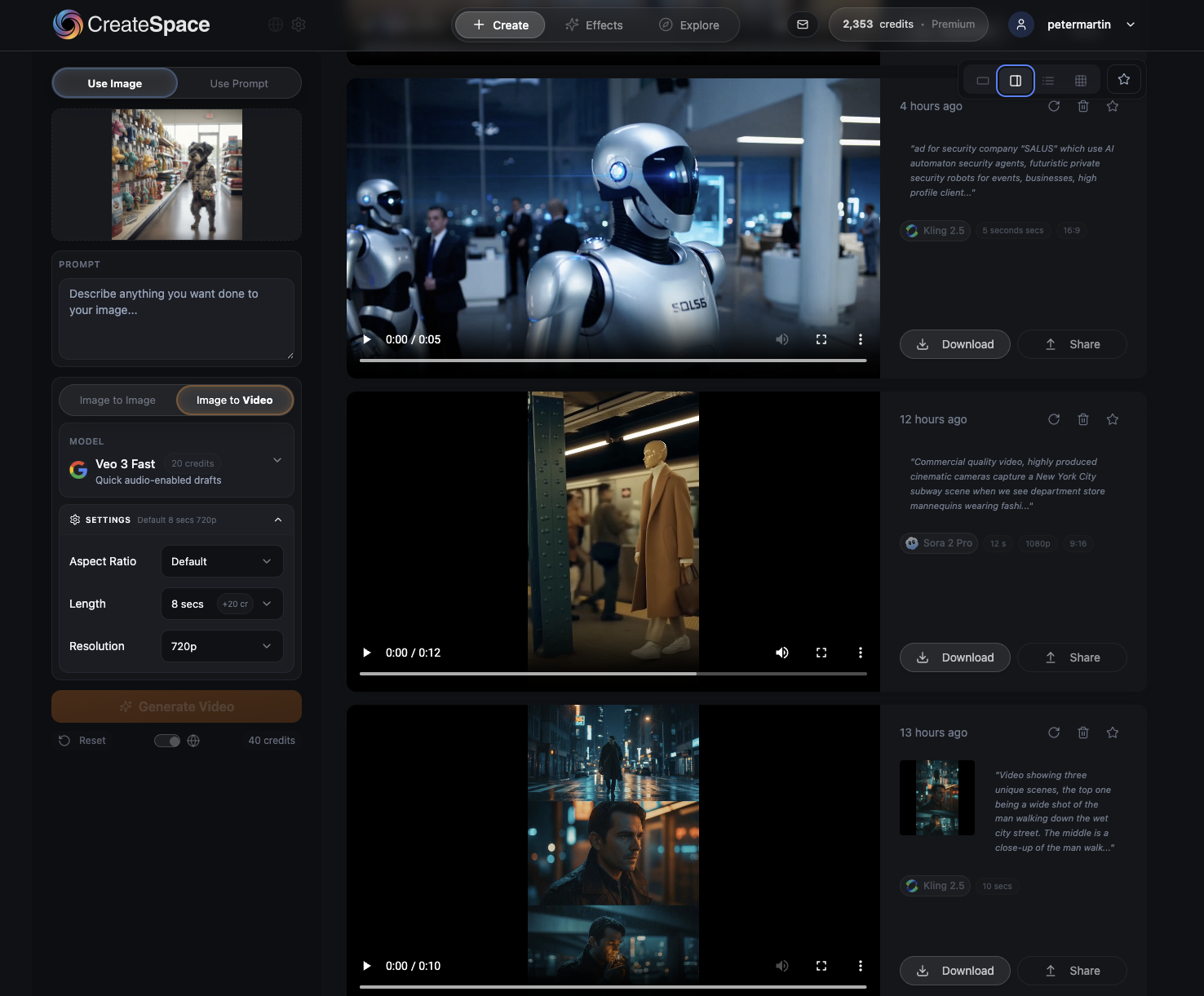The width and height of the screenshot is (1204, 996).
Task: Mute the subway mannequin video
Action: pyautogui.click(x=782, y=653)
